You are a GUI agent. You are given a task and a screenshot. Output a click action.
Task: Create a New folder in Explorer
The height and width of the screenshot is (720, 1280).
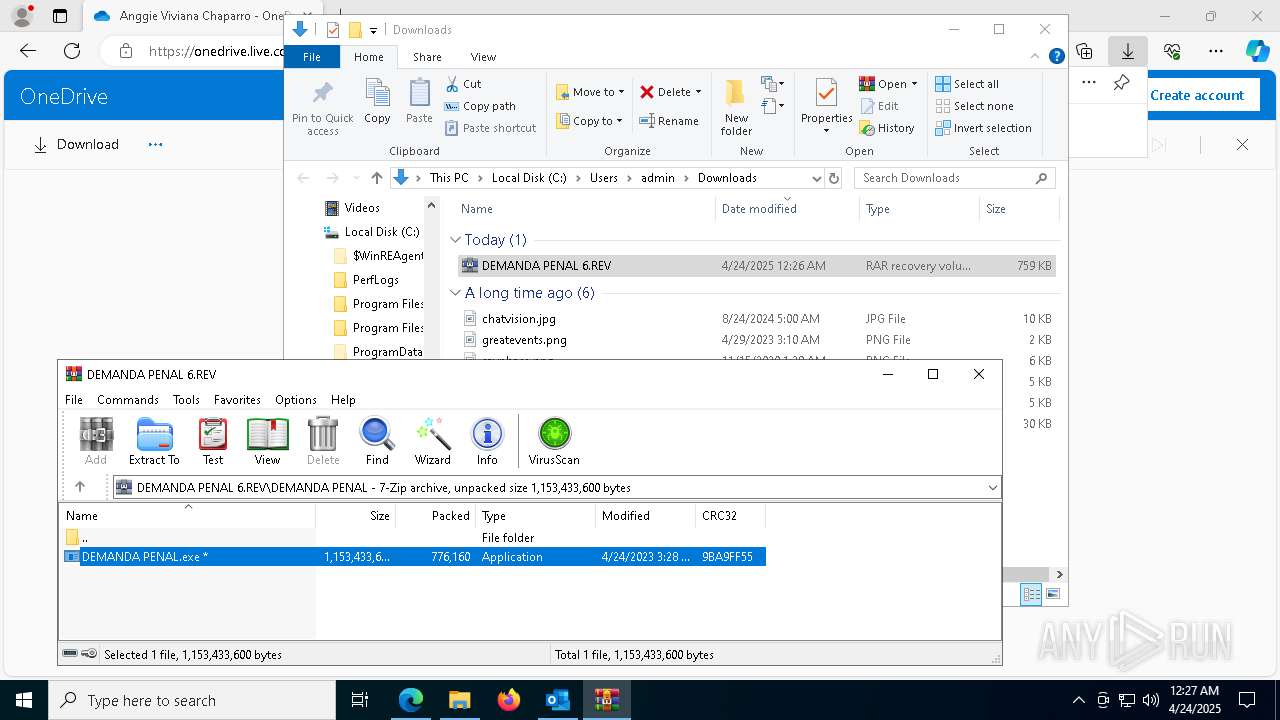tap(736, 108)
